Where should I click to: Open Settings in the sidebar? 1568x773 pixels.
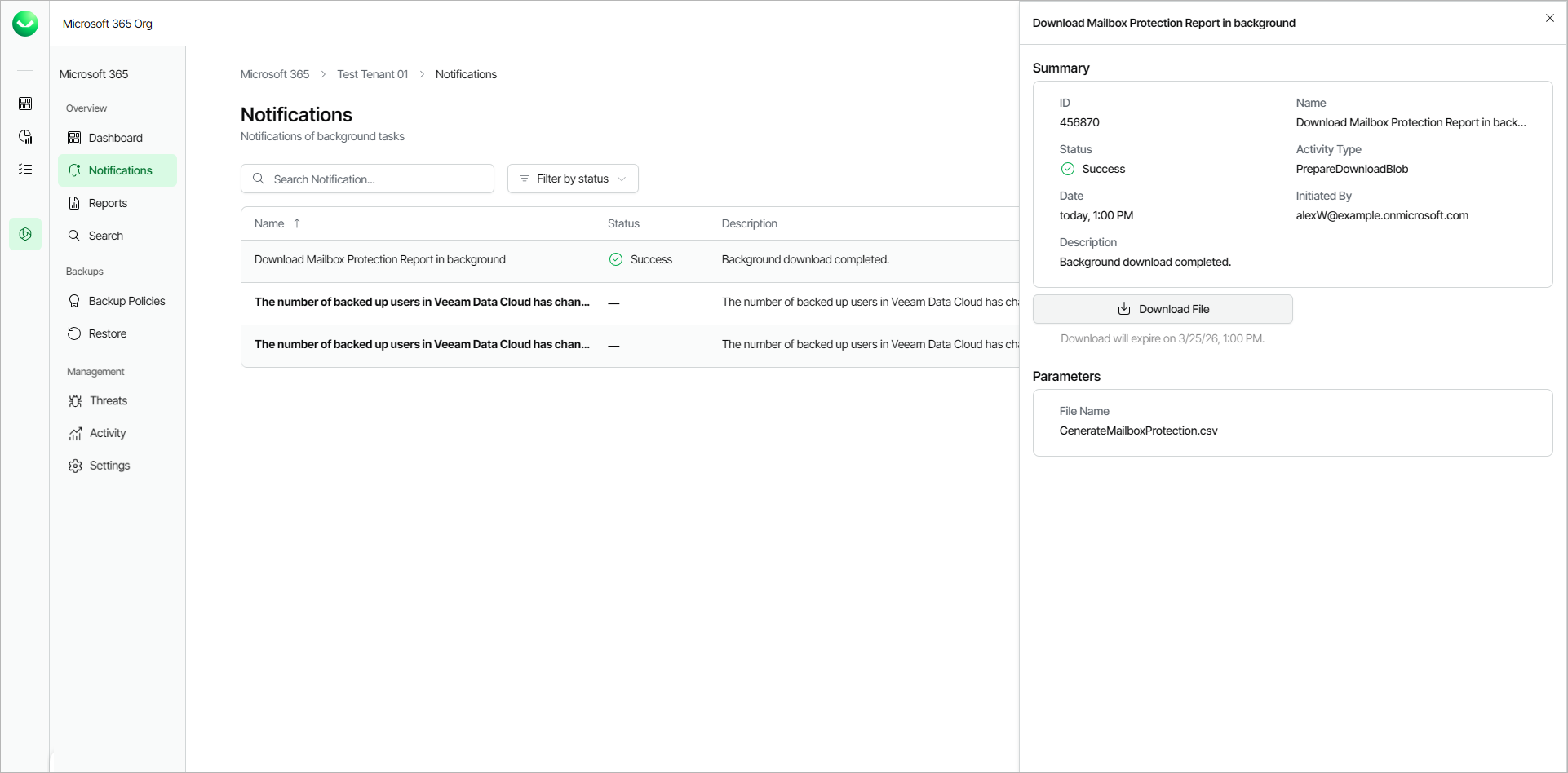click(x=109, y=466)
